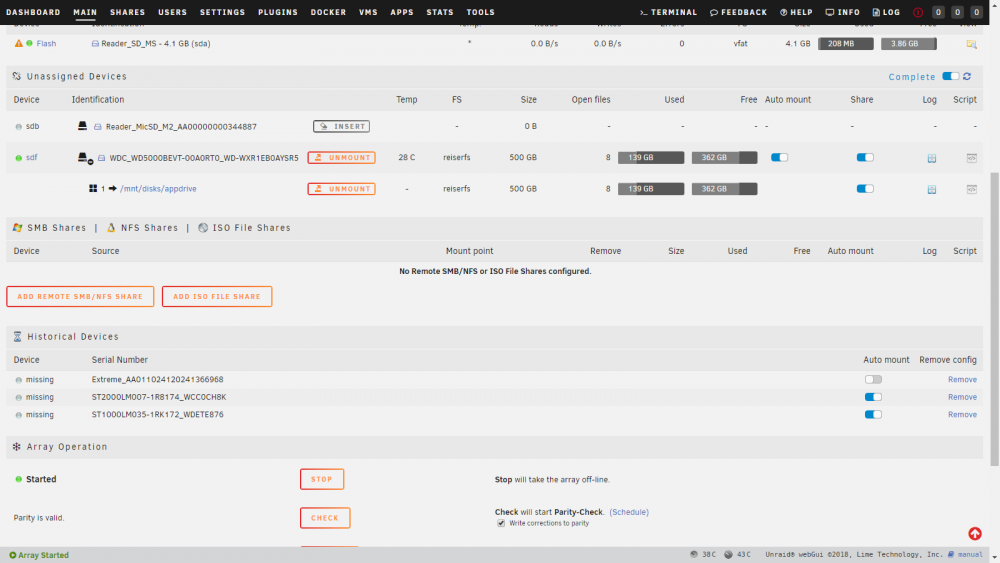
Task: Toggle Auto mount for the sdf drive
Action: 779,157
